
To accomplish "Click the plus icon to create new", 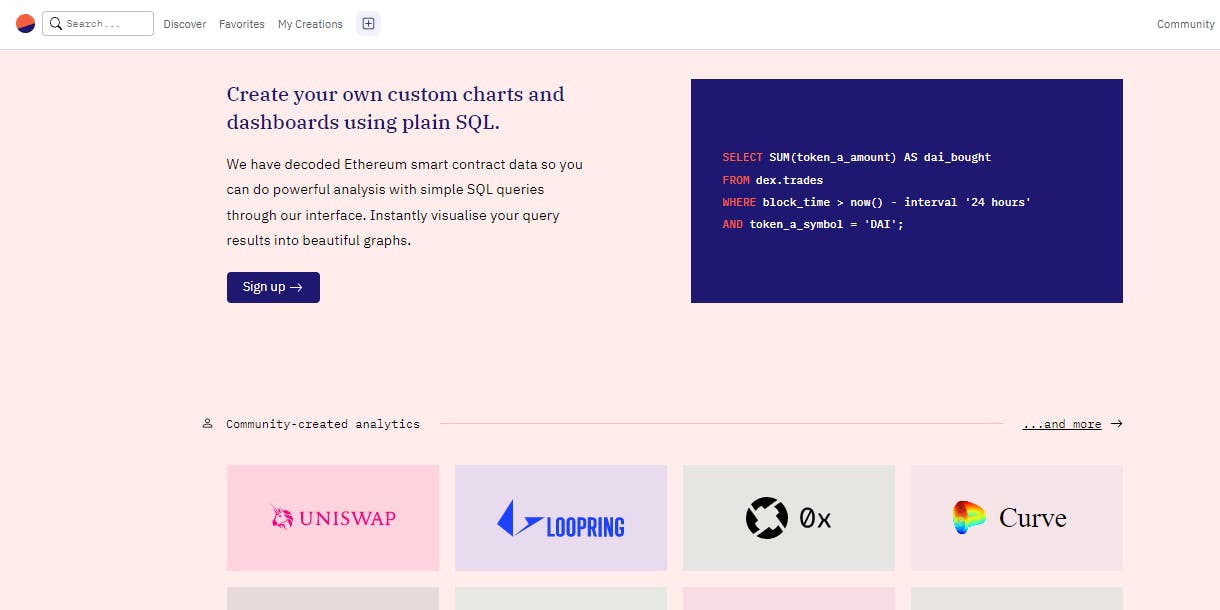I will coord(368,24).
